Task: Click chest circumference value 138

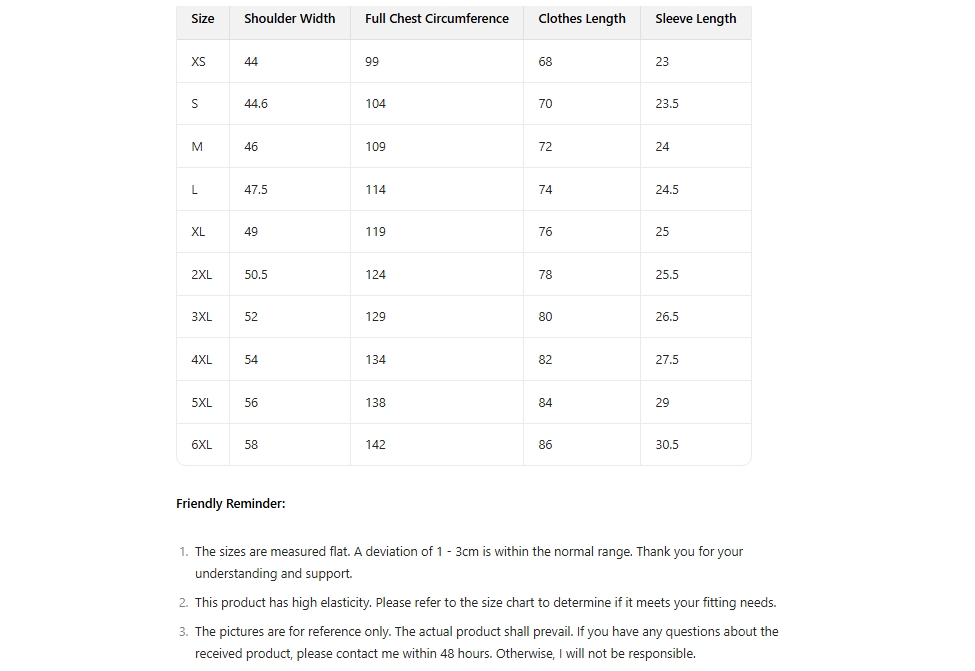Action: point(375,403)
